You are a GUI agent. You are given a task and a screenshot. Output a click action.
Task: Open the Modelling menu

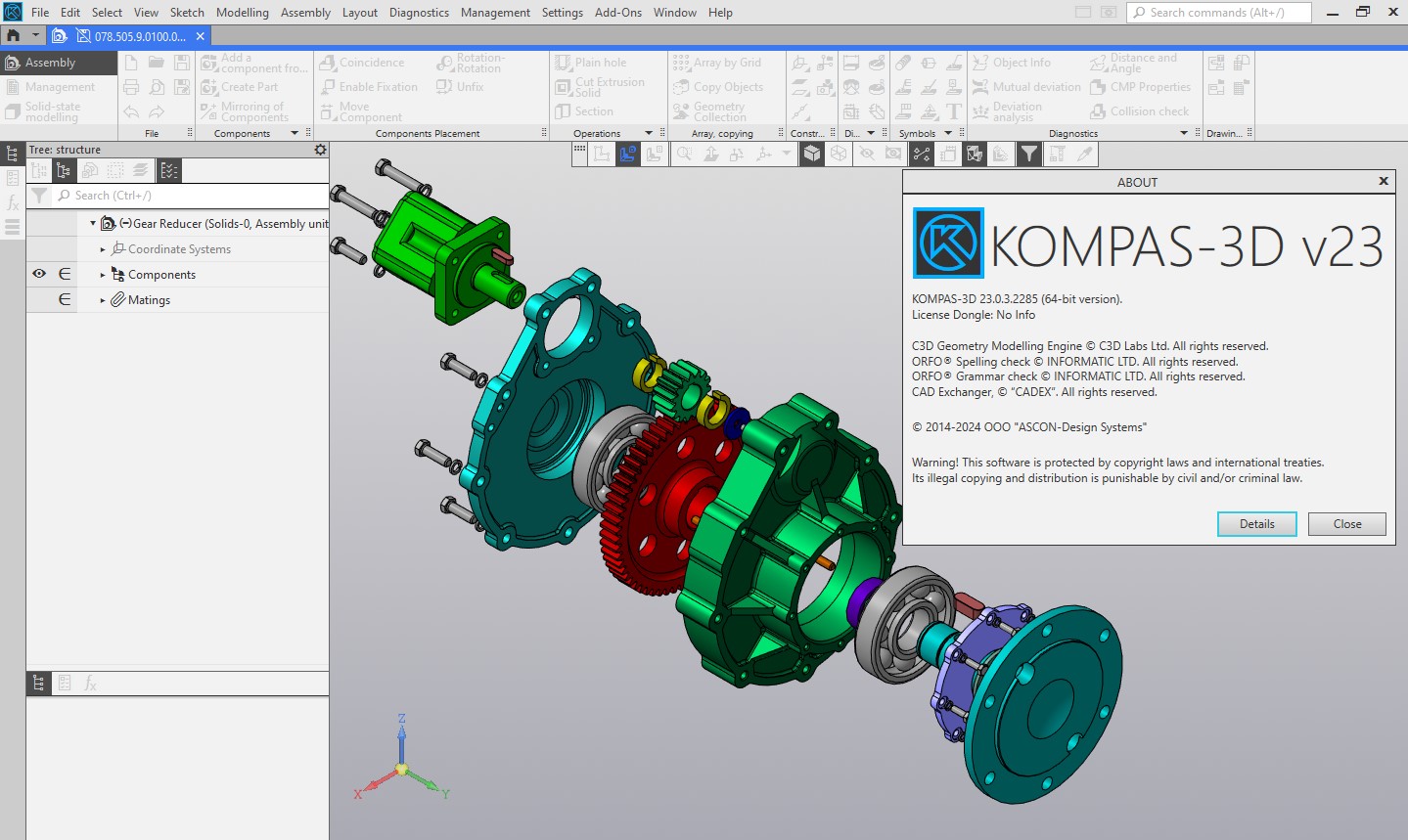coord(243,13)
